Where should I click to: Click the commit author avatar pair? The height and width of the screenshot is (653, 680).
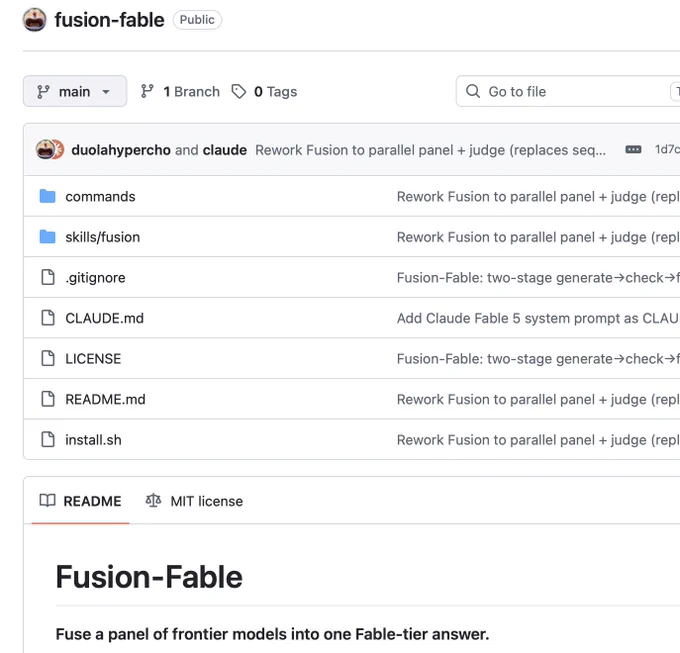50,150
